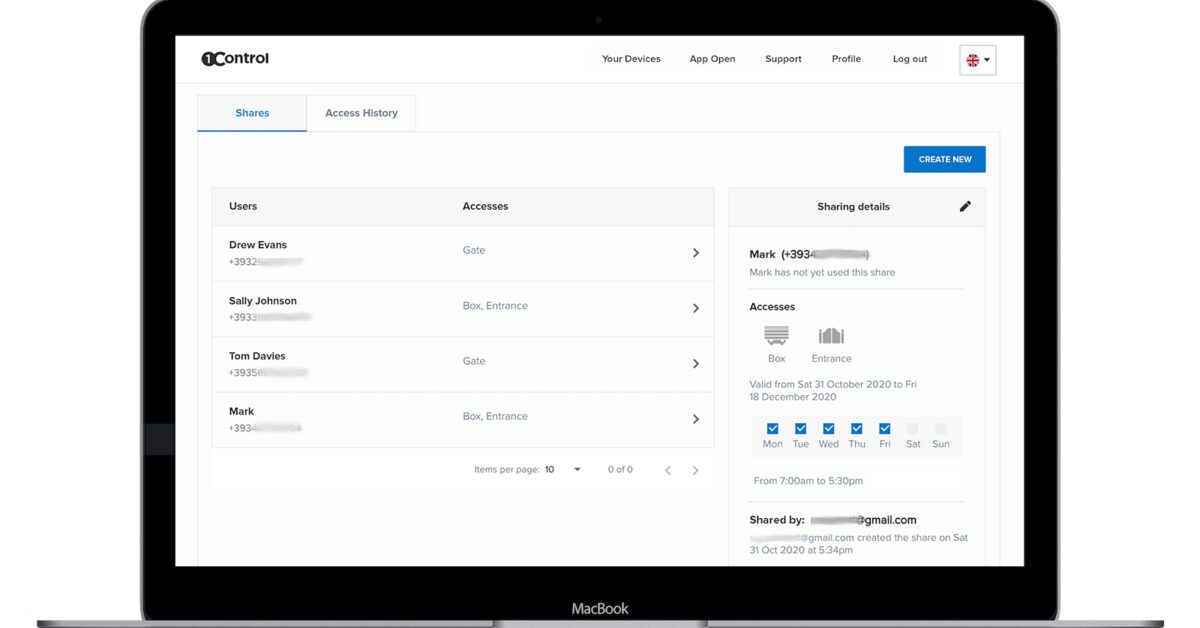The width and height of the screenshot is (1200, 628).
Task: Select the Tom Davies user name
Action: tap(257, 356)
